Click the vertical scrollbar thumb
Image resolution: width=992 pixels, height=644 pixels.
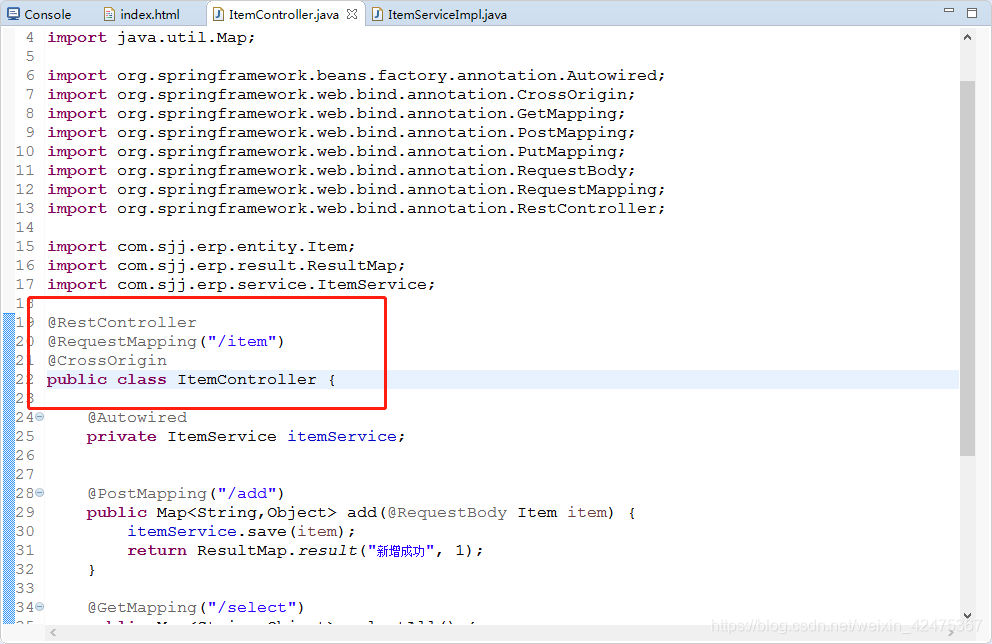coord(967,268)
